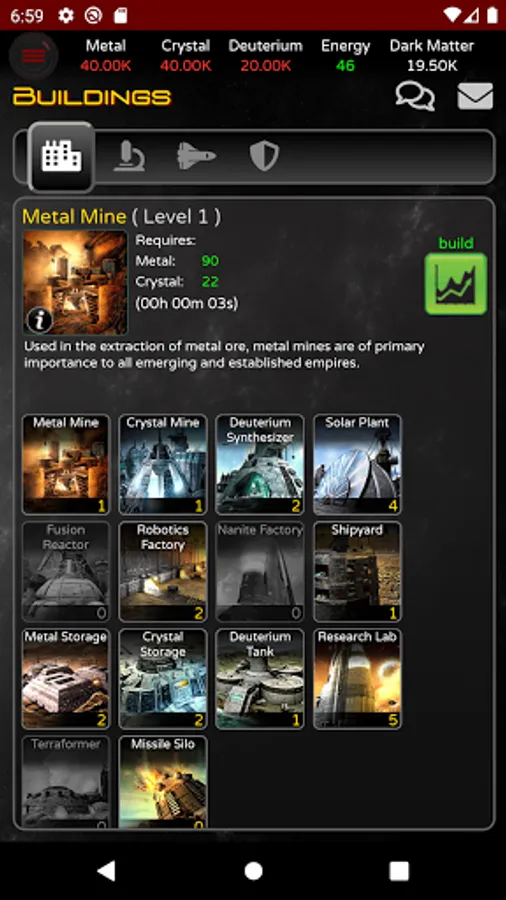Viewport: 506px width, 900px height.
Task: Open the hamburger menu icon
Action: click(x=33, y=56)
